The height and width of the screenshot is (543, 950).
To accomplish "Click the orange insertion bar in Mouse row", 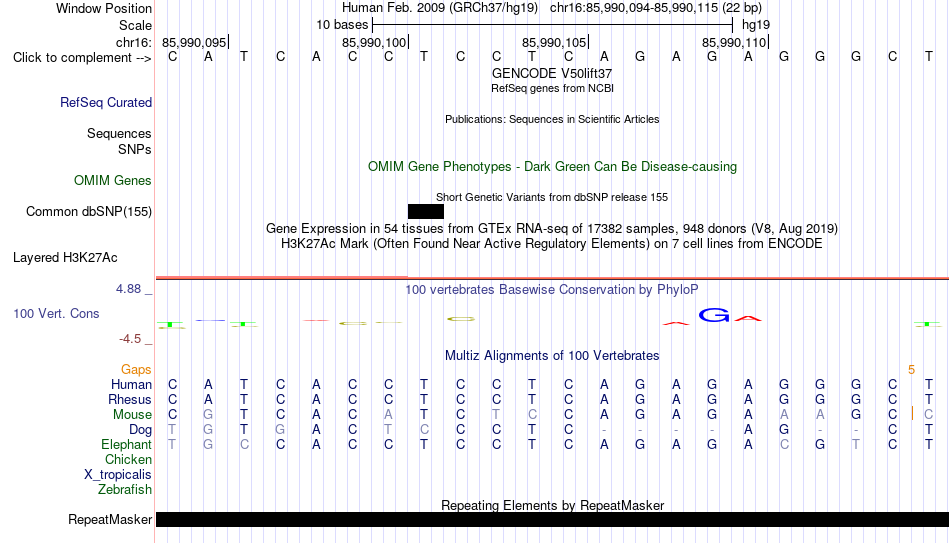I will pyautogui.click(x=912, y=413).
